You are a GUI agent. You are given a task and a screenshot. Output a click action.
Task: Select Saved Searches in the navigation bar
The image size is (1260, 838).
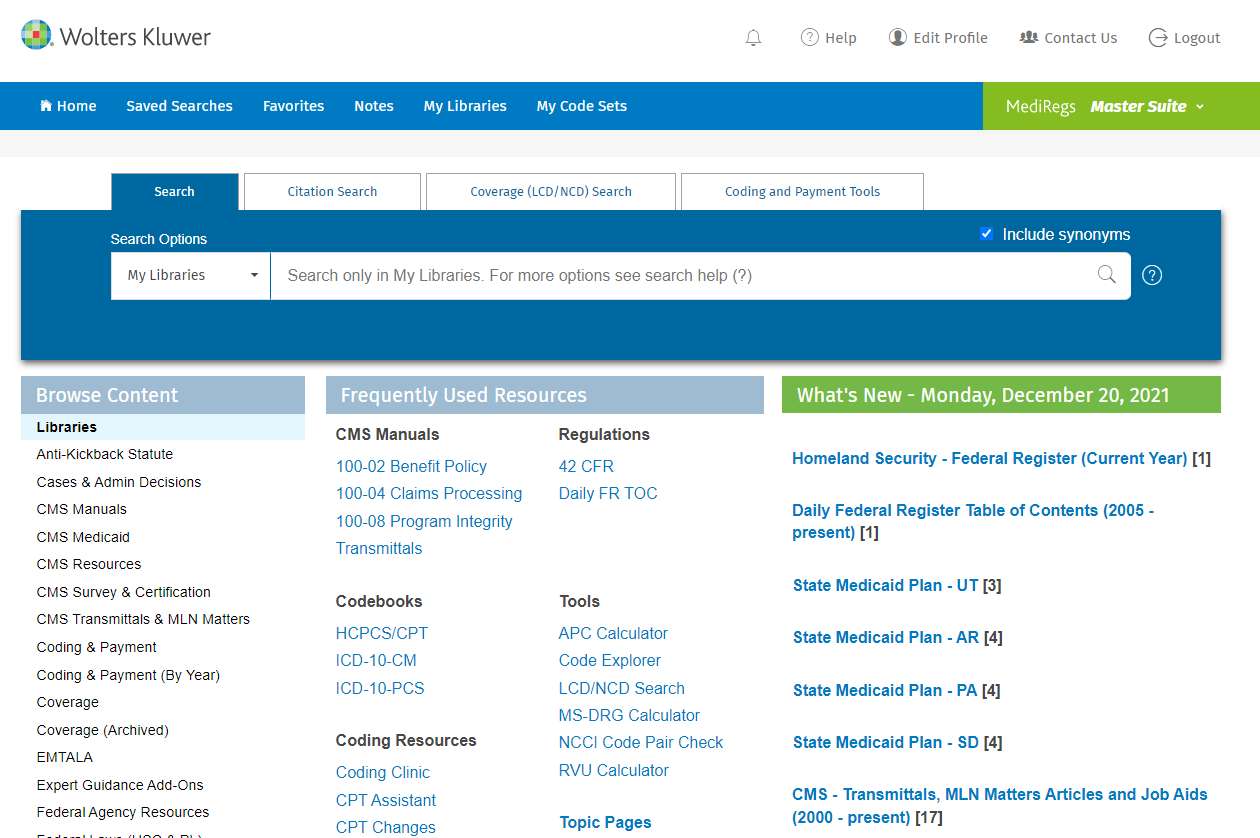pyautogui.click(x=179, y=106)
